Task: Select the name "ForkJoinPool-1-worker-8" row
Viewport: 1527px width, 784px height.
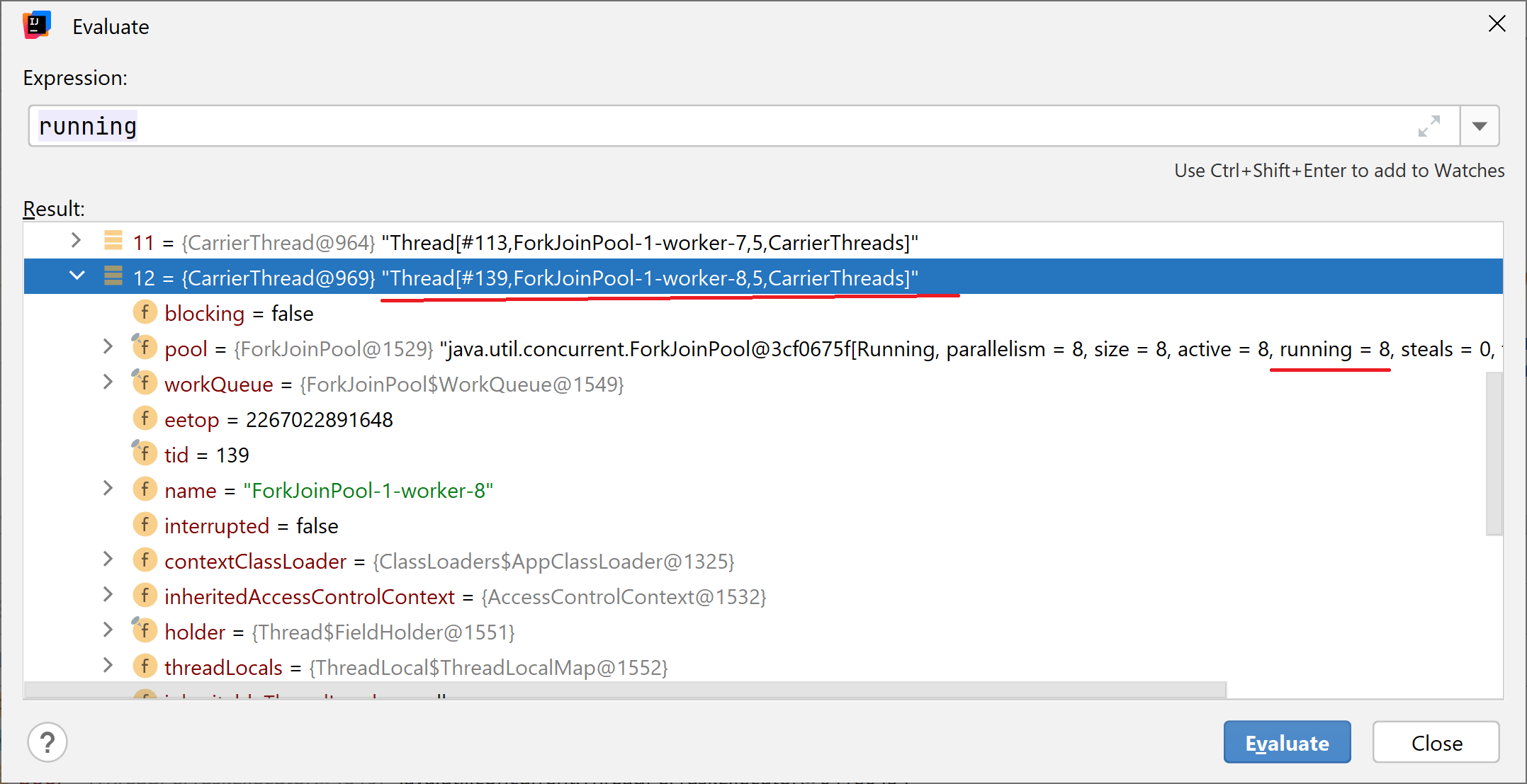Action: (367, 490)
